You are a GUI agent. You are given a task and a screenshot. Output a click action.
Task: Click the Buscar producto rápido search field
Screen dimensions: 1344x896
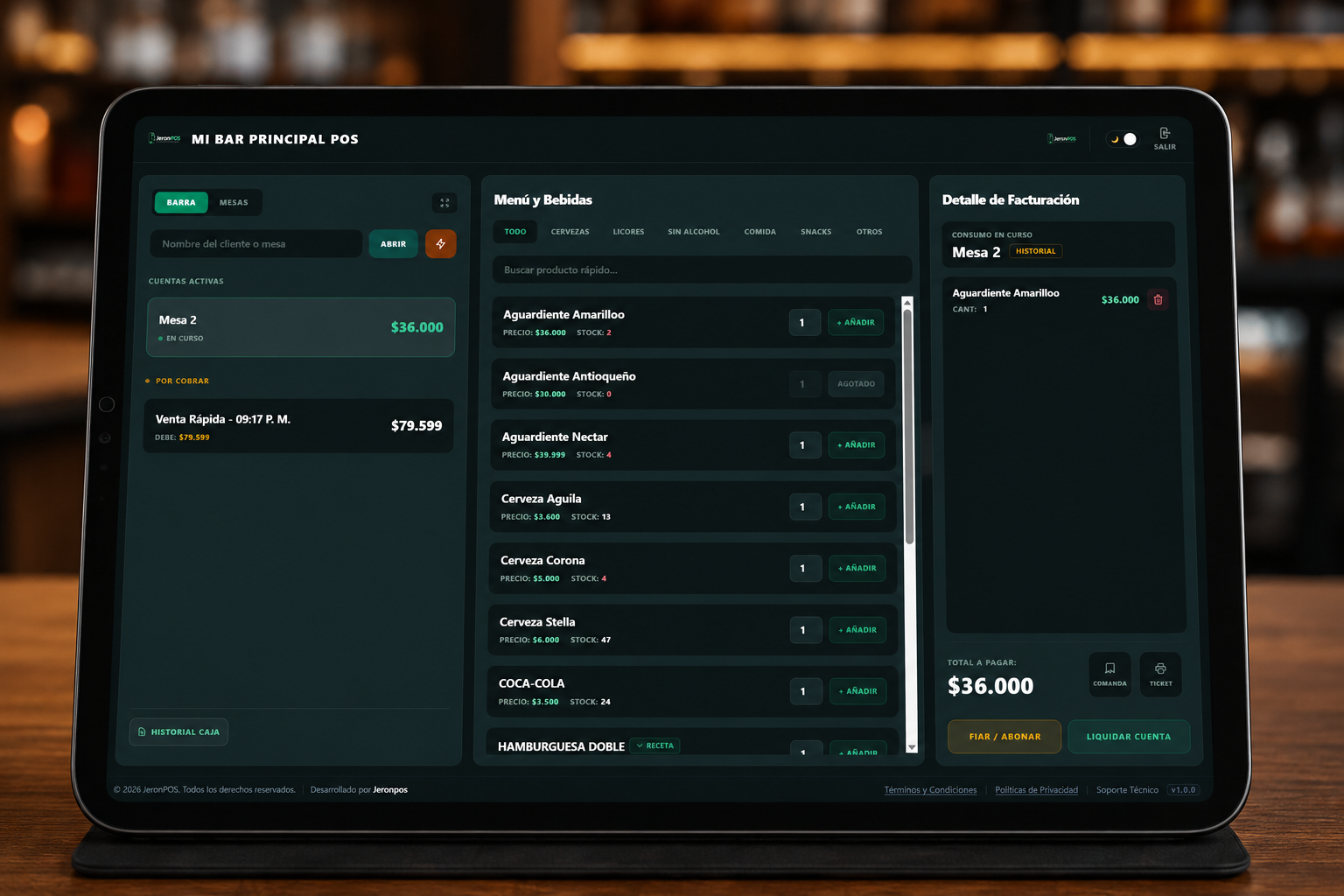point(702,269)
